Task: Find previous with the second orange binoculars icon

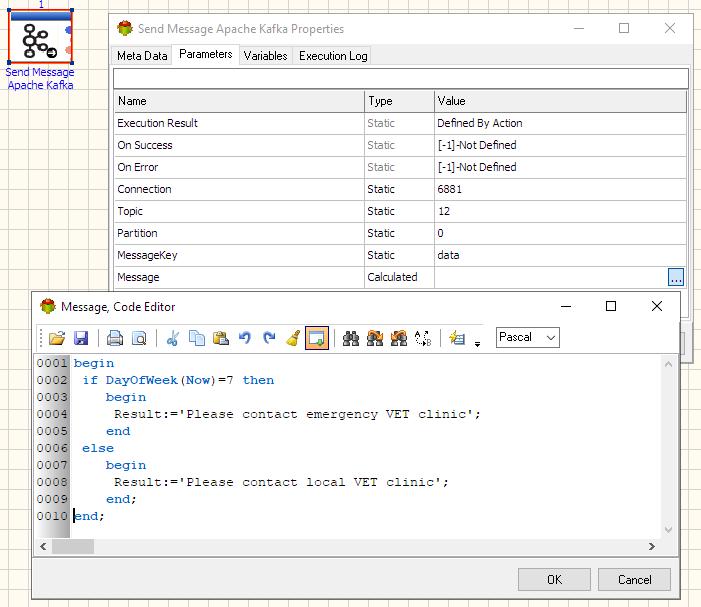Action: [399, 338]
